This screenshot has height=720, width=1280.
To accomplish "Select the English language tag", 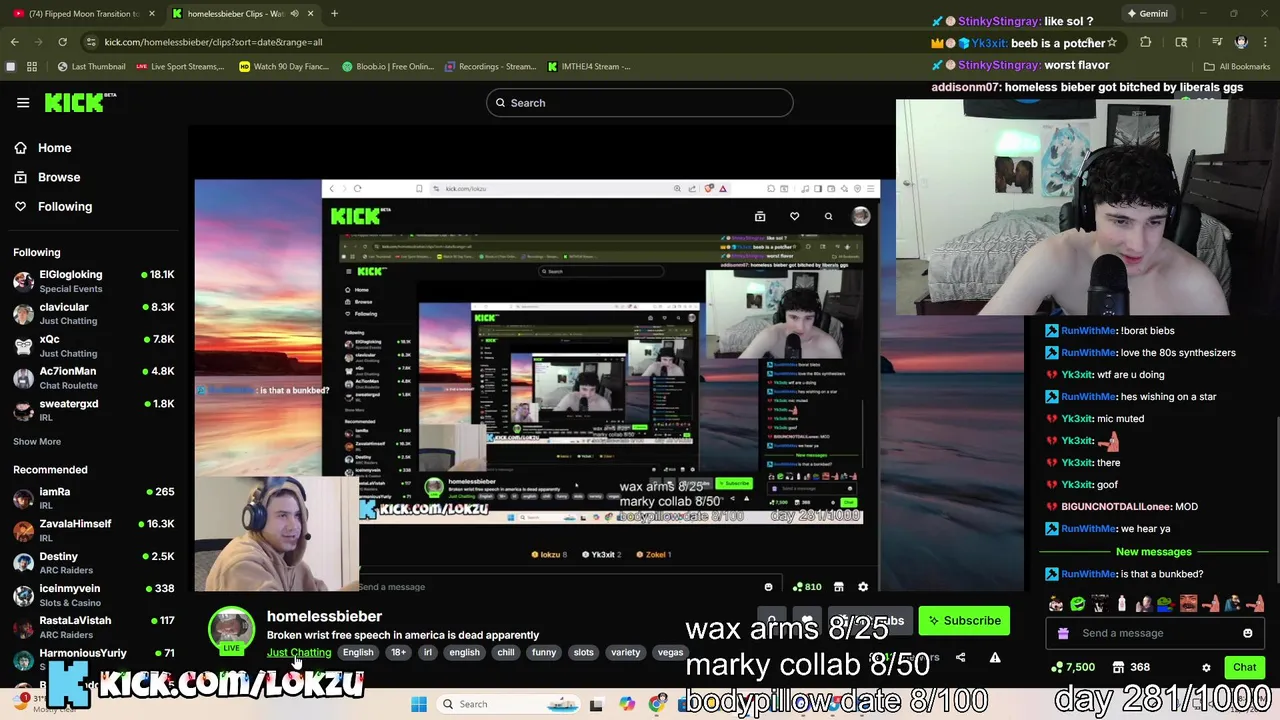I will point(358,652).
